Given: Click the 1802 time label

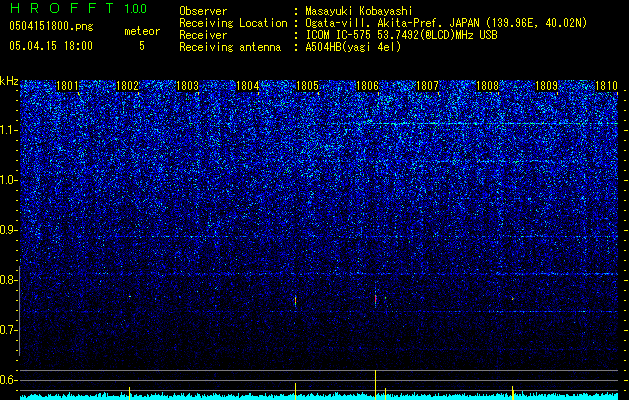Looking at the screenshot, I should click(x=127, y=86).
